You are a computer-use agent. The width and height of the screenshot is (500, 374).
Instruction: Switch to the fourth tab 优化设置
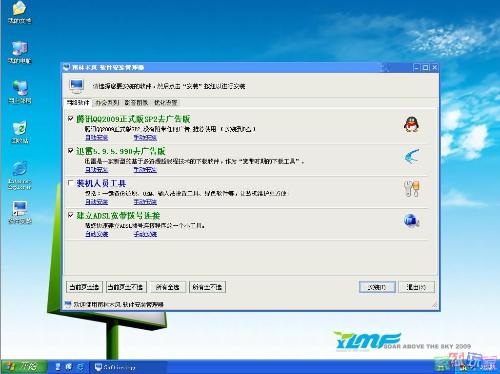coord(165,103)
